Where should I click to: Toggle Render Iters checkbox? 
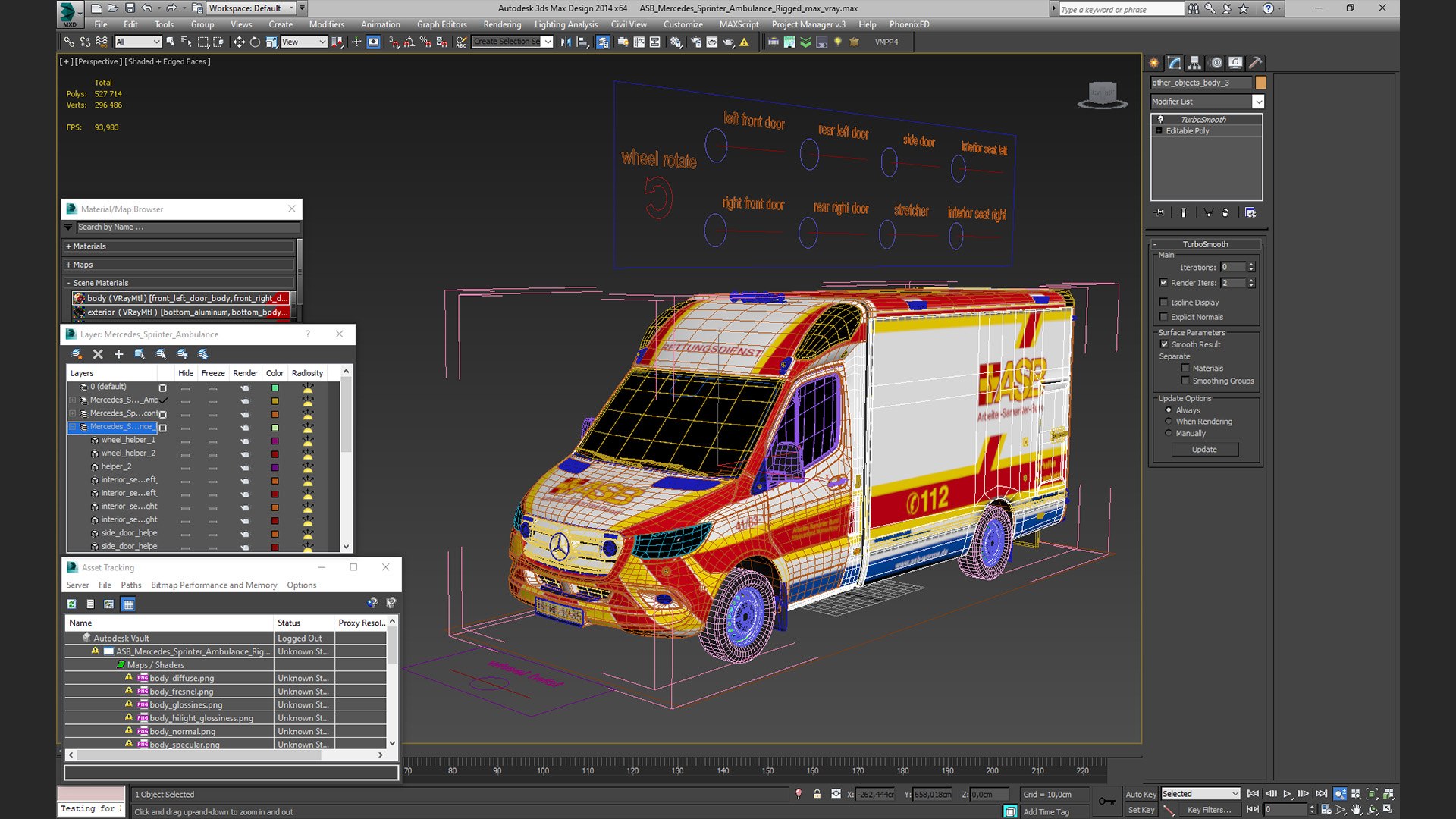coord(1164,283)
